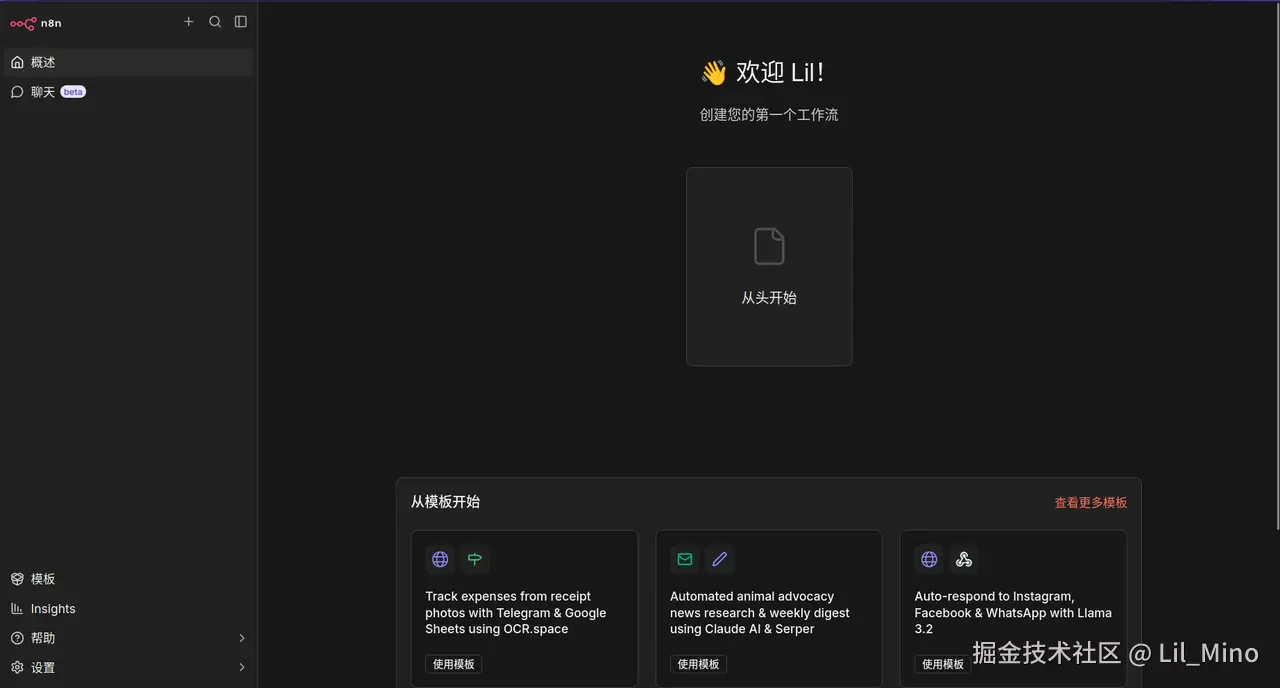Click the globe icon on the OCR.space template
The width and height of the screenshot is (1280, 688).
tap(440, 559)
